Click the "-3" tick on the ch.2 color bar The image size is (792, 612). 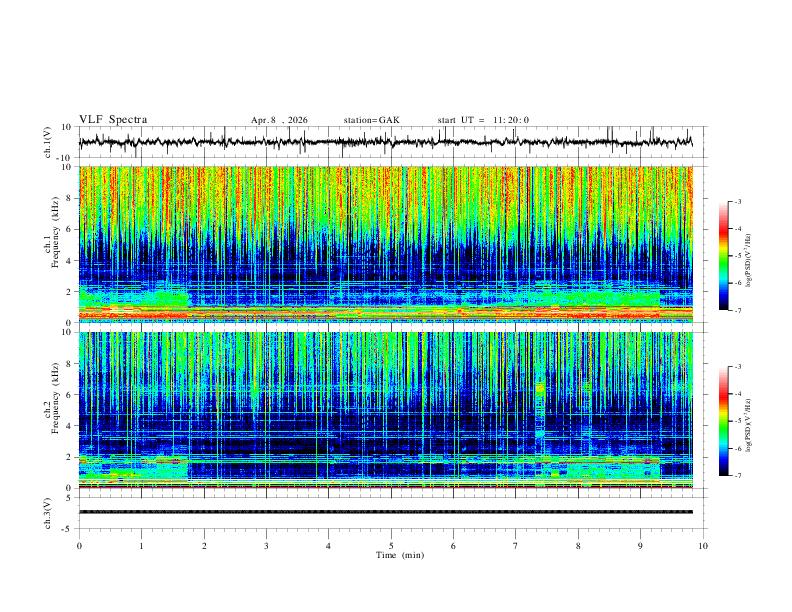(x=738, y=367)
